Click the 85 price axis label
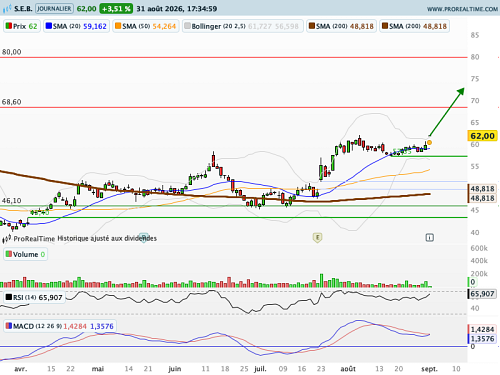The image size is (500, 375). [x=475, y=35]
